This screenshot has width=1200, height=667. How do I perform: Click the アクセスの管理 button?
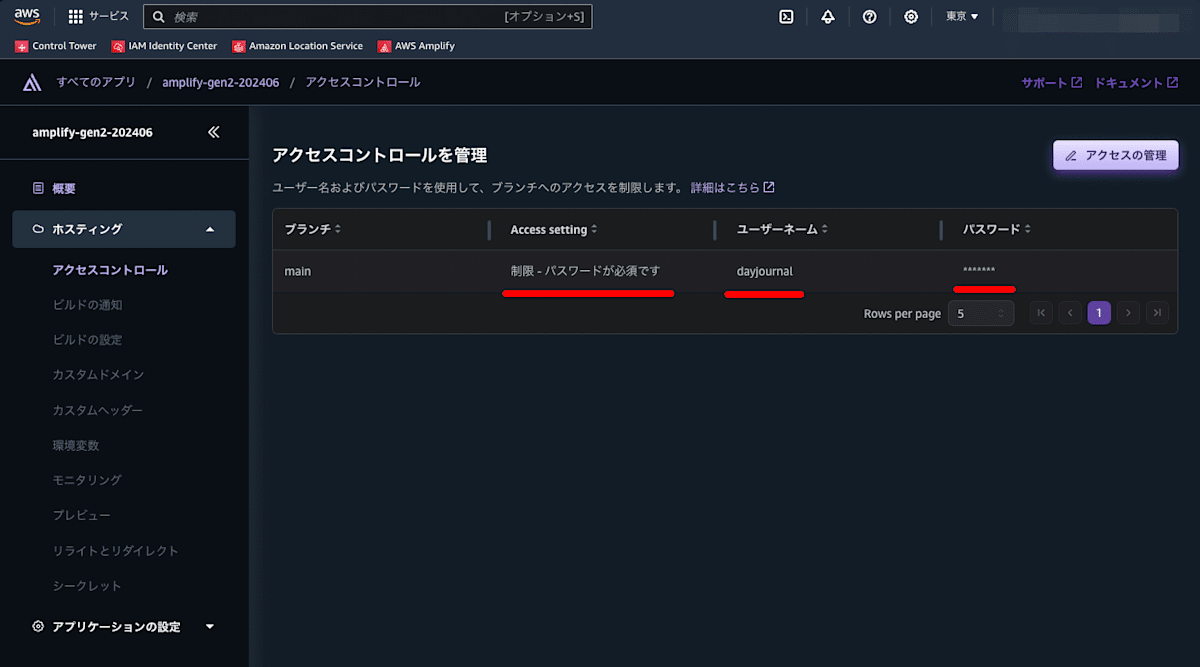1116,155
